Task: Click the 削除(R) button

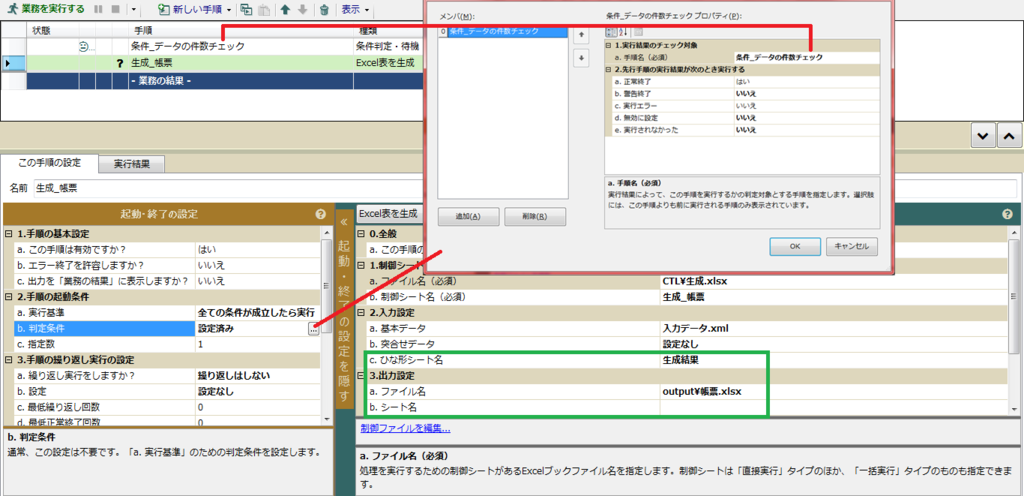Action: pyautogui.click(x=534, y=217)
